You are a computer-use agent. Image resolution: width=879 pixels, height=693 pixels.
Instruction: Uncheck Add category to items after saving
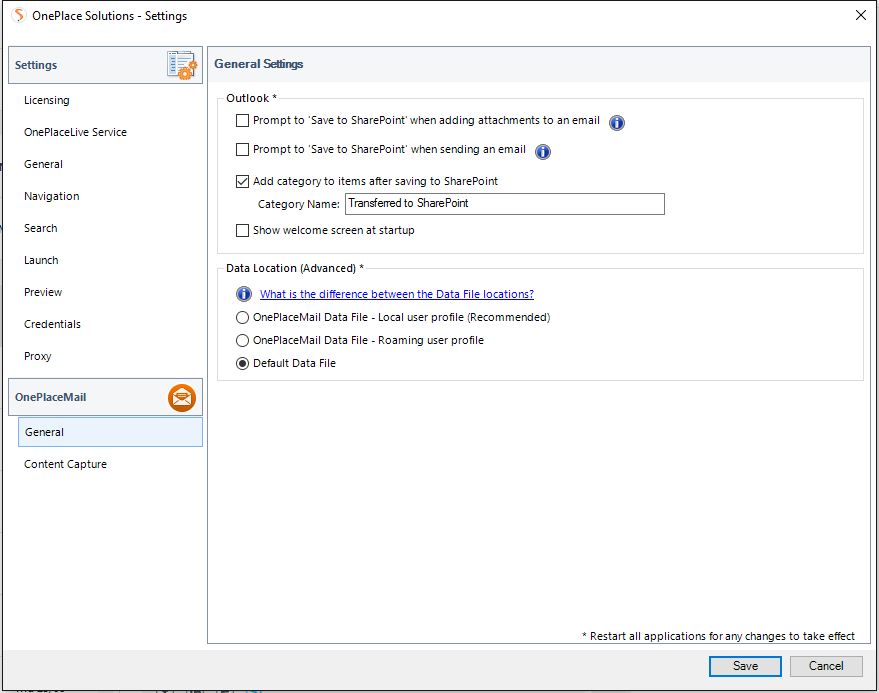(x=242, y=181)
